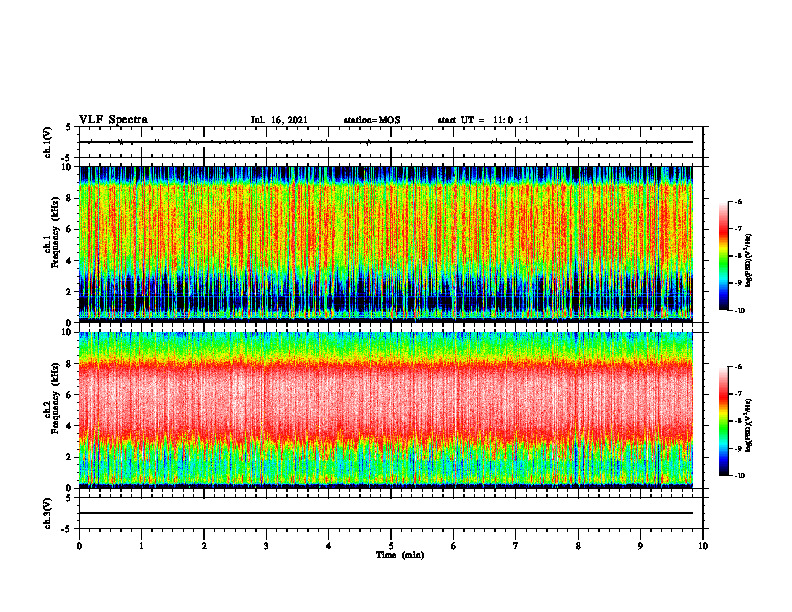Click the ch.1 voltage waveform trace

(x=385, y=142)
